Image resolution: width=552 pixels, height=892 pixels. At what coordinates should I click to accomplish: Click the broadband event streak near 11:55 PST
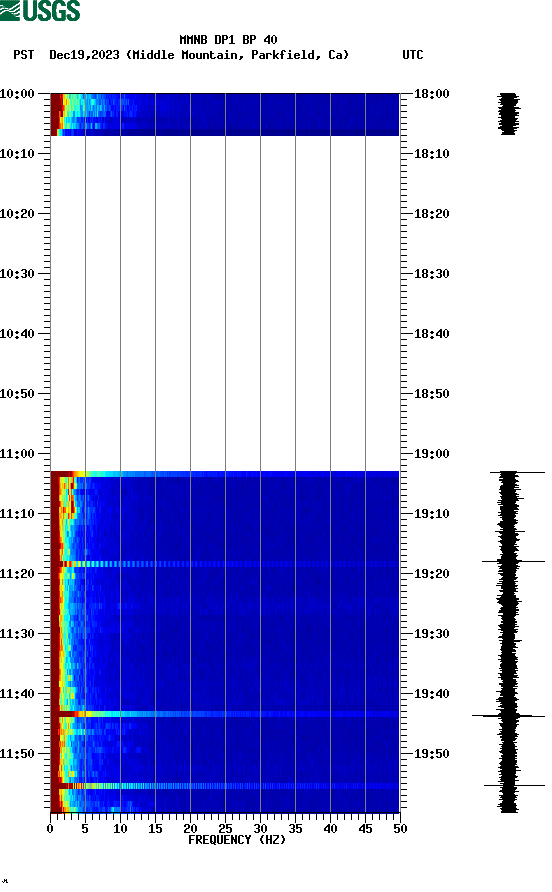point(225,786)
